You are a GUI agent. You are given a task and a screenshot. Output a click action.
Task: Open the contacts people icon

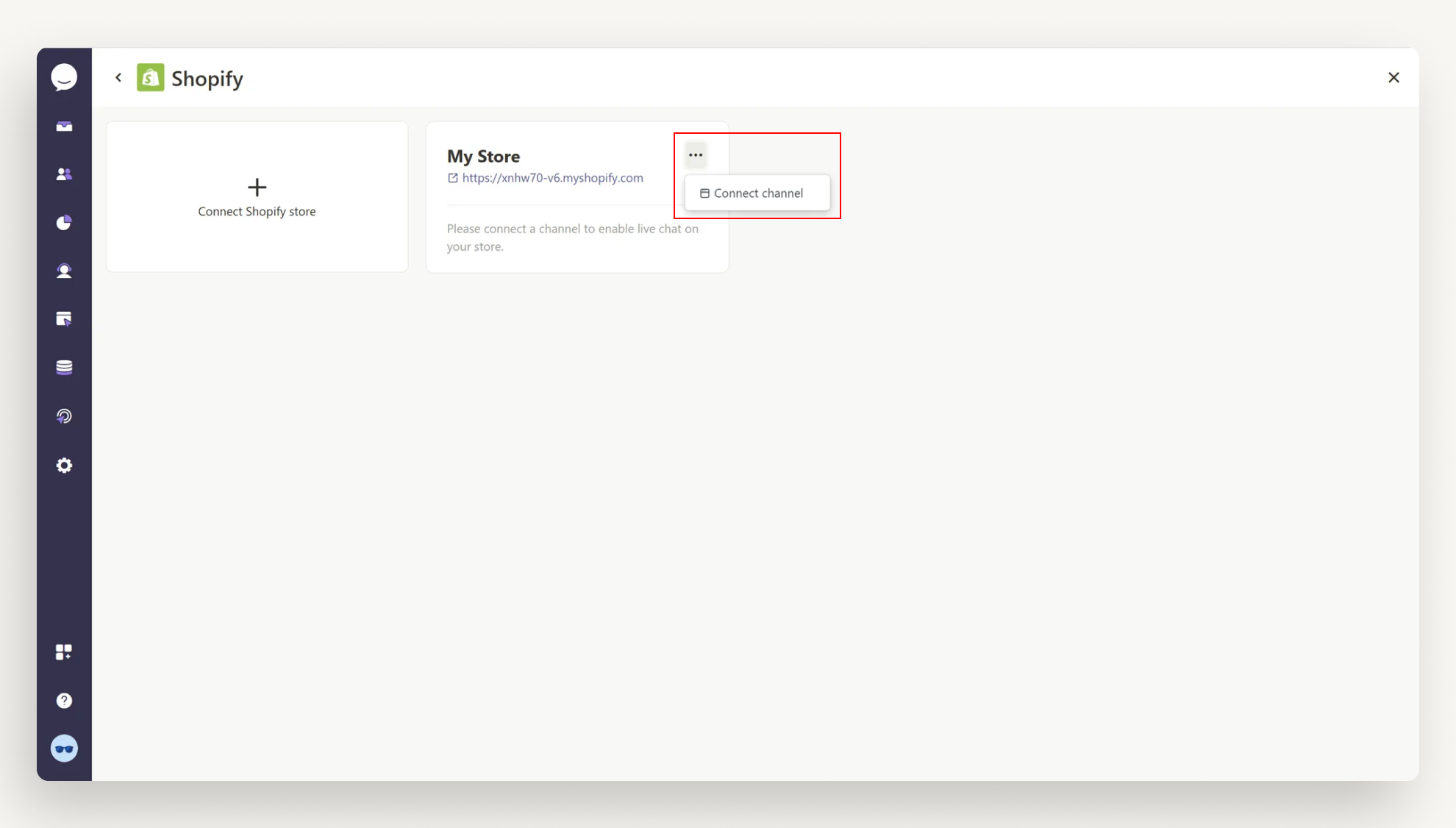pos(64,174)
